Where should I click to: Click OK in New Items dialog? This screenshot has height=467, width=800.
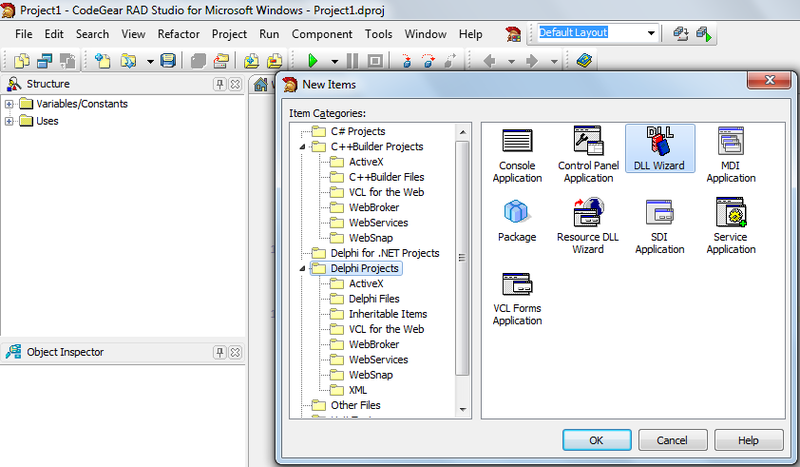coord(596,440)
